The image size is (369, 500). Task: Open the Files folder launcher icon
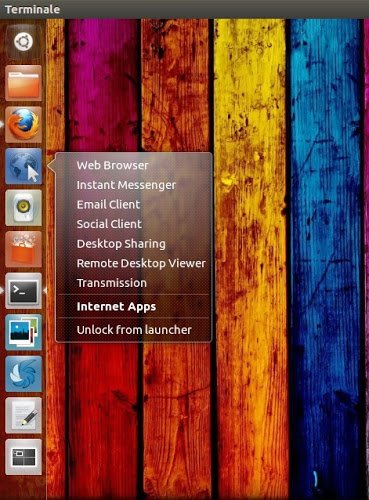click(x=23, y=83)
